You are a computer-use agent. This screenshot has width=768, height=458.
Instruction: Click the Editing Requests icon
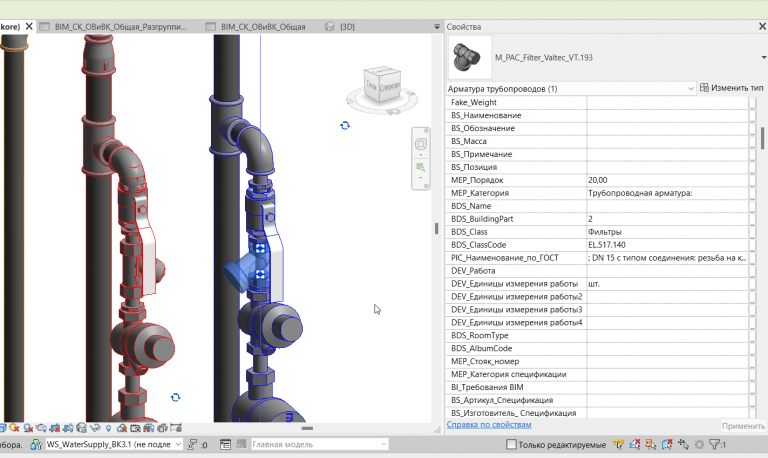click(x=192, y=444)
